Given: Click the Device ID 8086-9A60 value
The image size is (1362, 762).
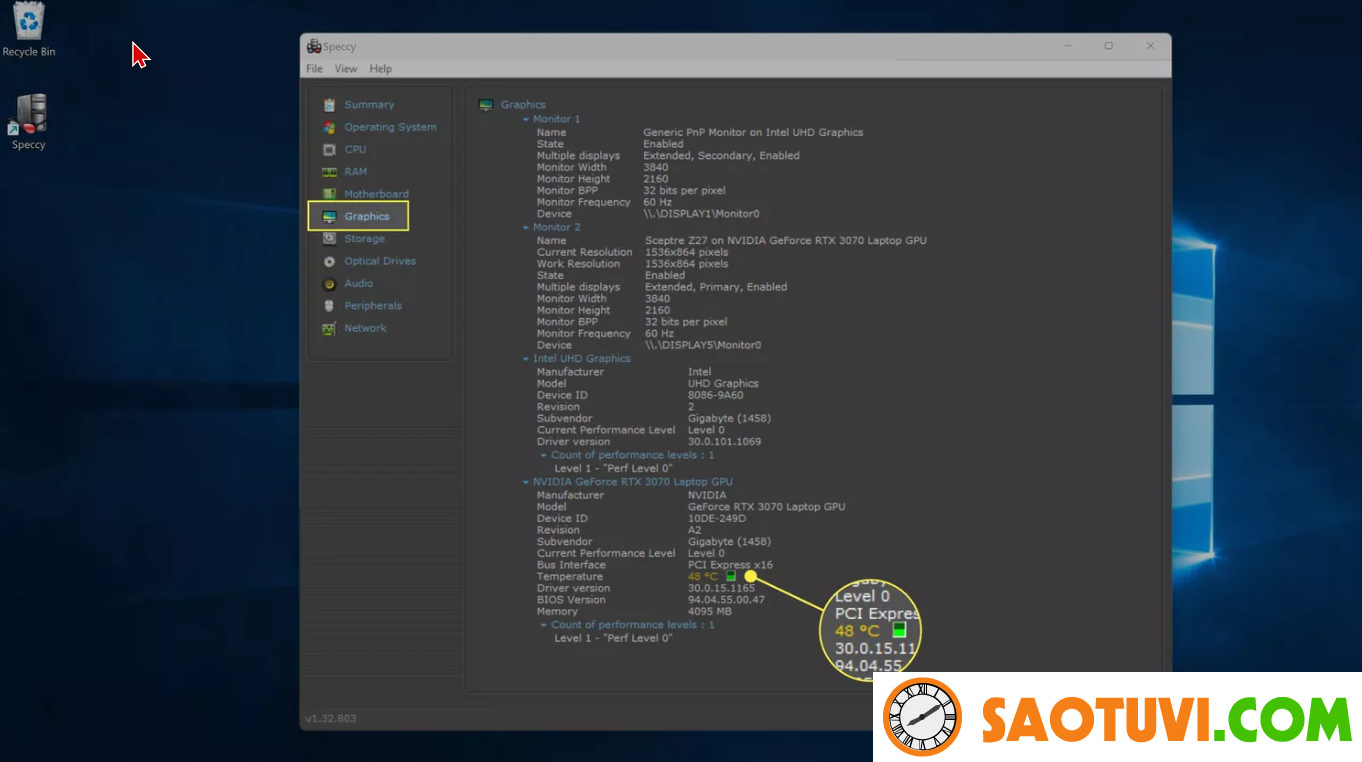Looking at the screenshot, I should [x=716, y=395].
